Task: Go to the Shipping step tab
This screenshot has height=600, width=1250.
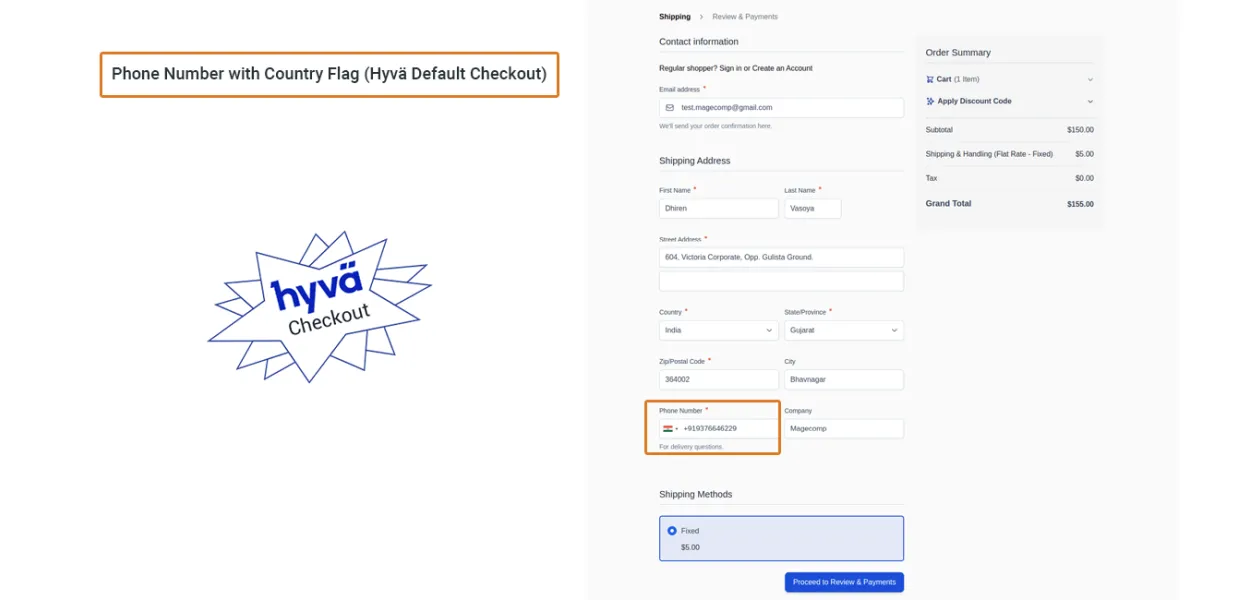Action: click(x=675, y=17)
